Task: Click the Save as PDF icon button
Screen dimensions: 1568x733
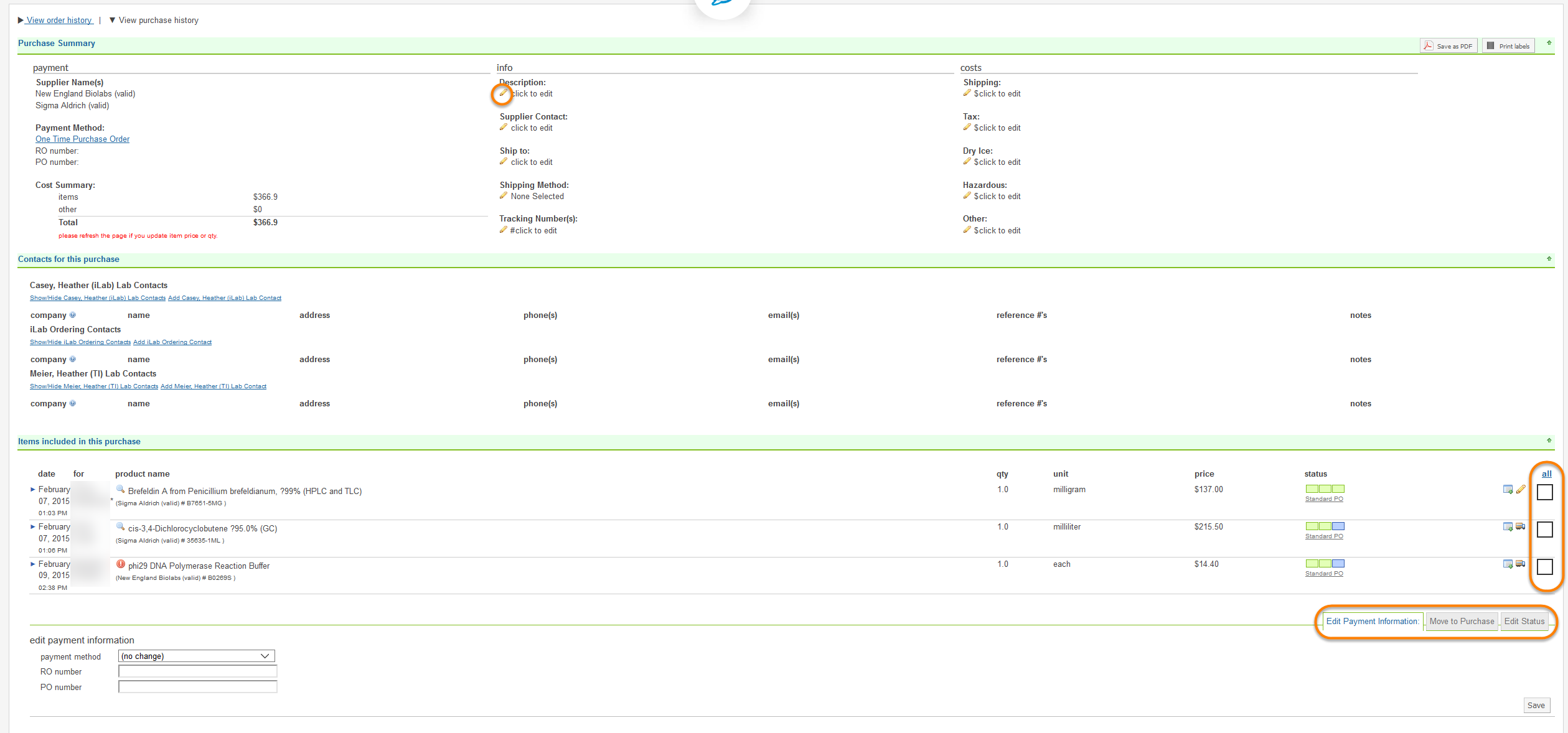Action: pos(1429,46)
